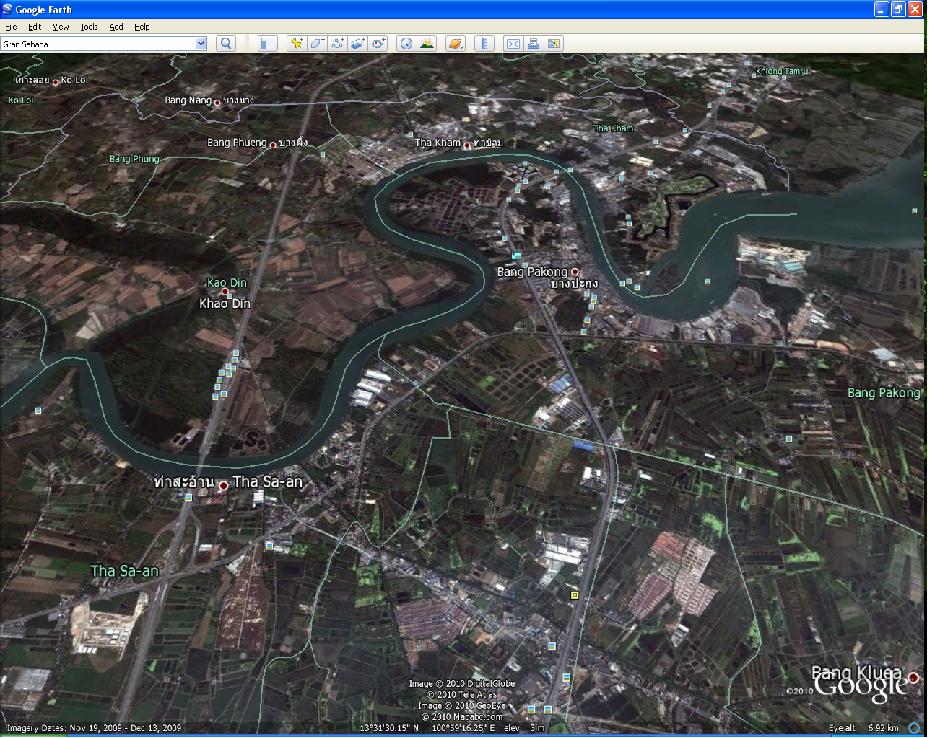Click the yellow square map icon
This screenshot has height=738, width=930.
pos(574,594)
